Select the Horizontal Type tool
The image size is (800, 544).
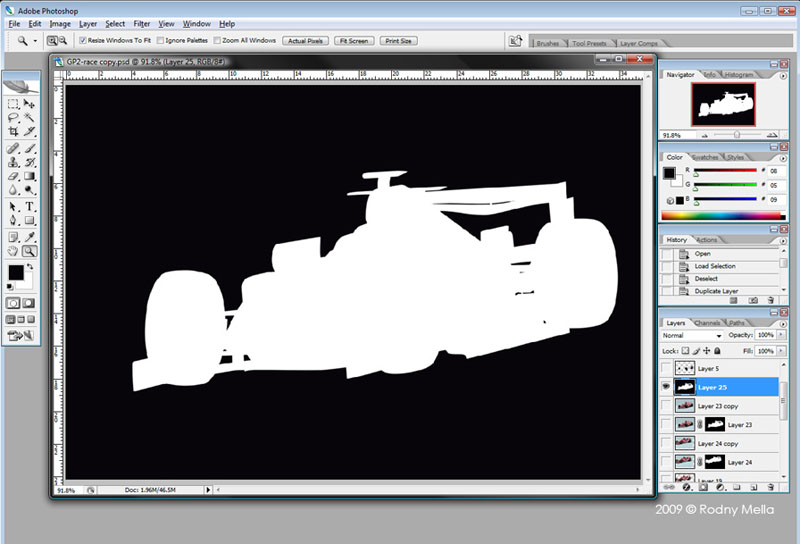[30, 206]
